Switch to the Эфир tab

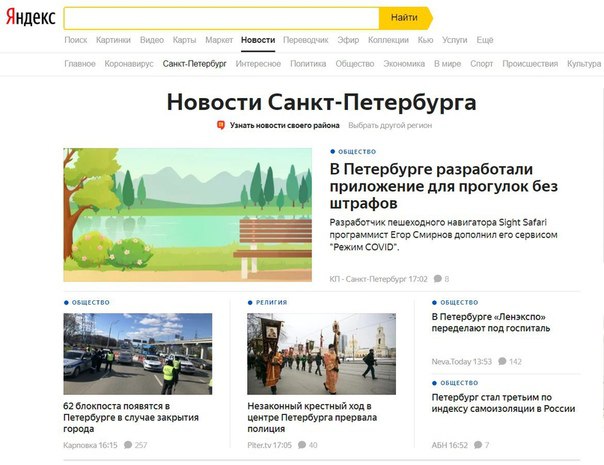coord(348,40)
